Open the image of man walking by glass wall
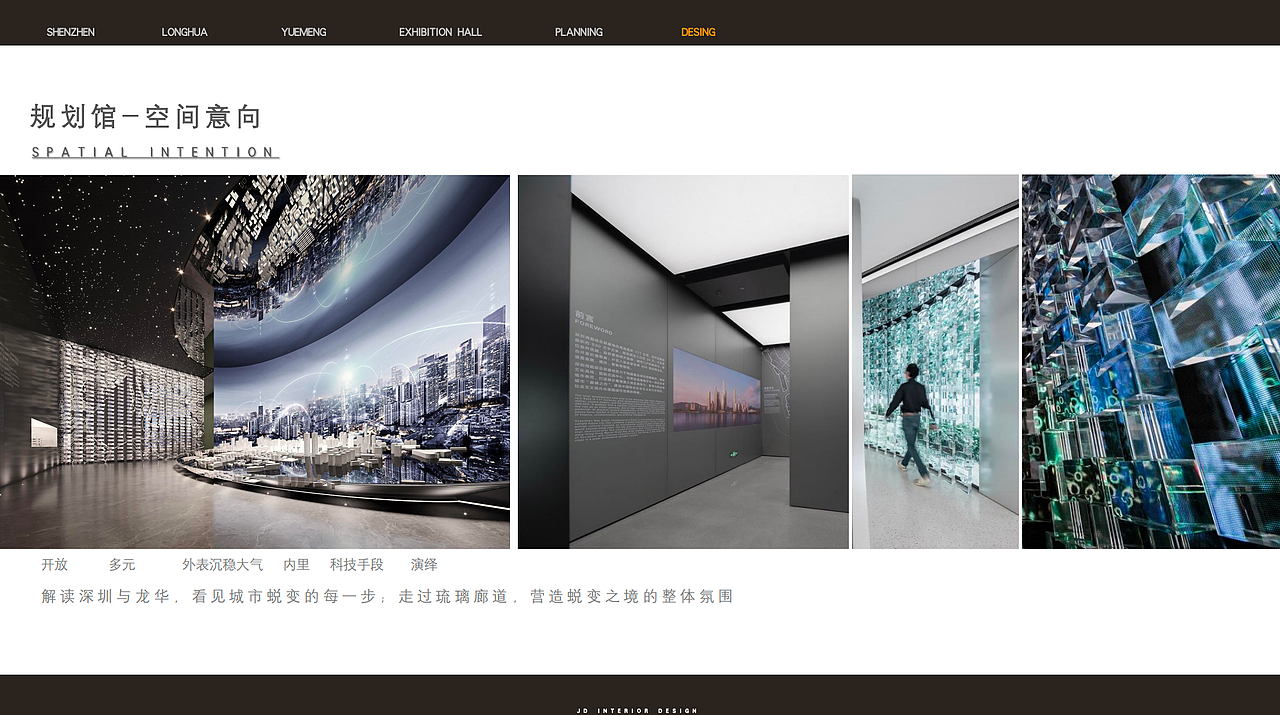1280x715 pixels. click(x=935, y=362)
